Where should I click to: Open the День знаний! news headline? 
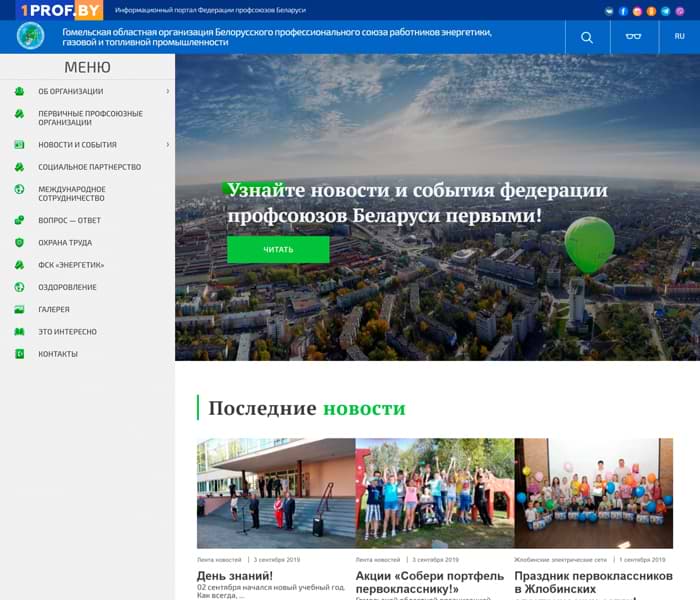click(235, 575)
